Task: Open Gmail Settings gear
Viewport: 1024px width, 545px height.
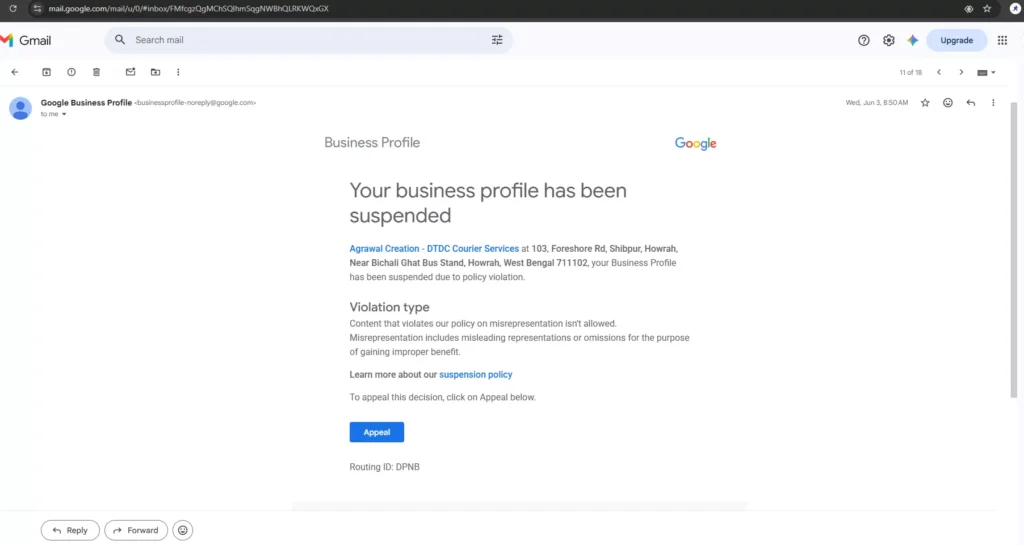Action: click(x=889, y=40)
